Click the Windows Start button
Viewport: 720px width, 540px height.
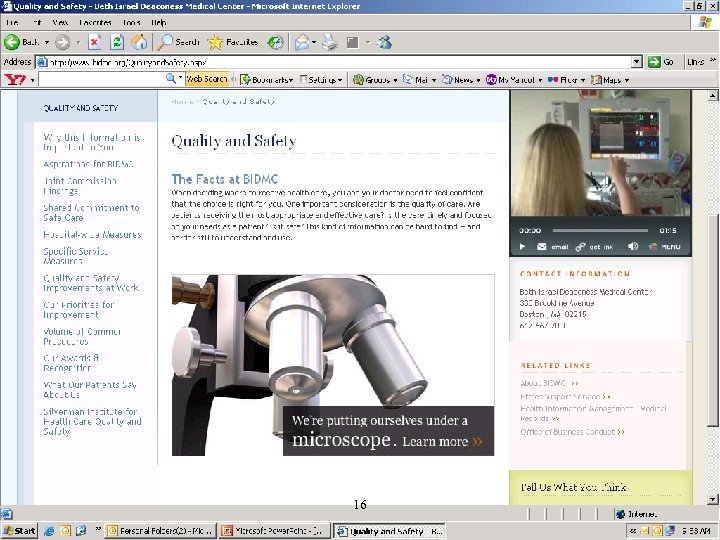click(x=19, y=531)
